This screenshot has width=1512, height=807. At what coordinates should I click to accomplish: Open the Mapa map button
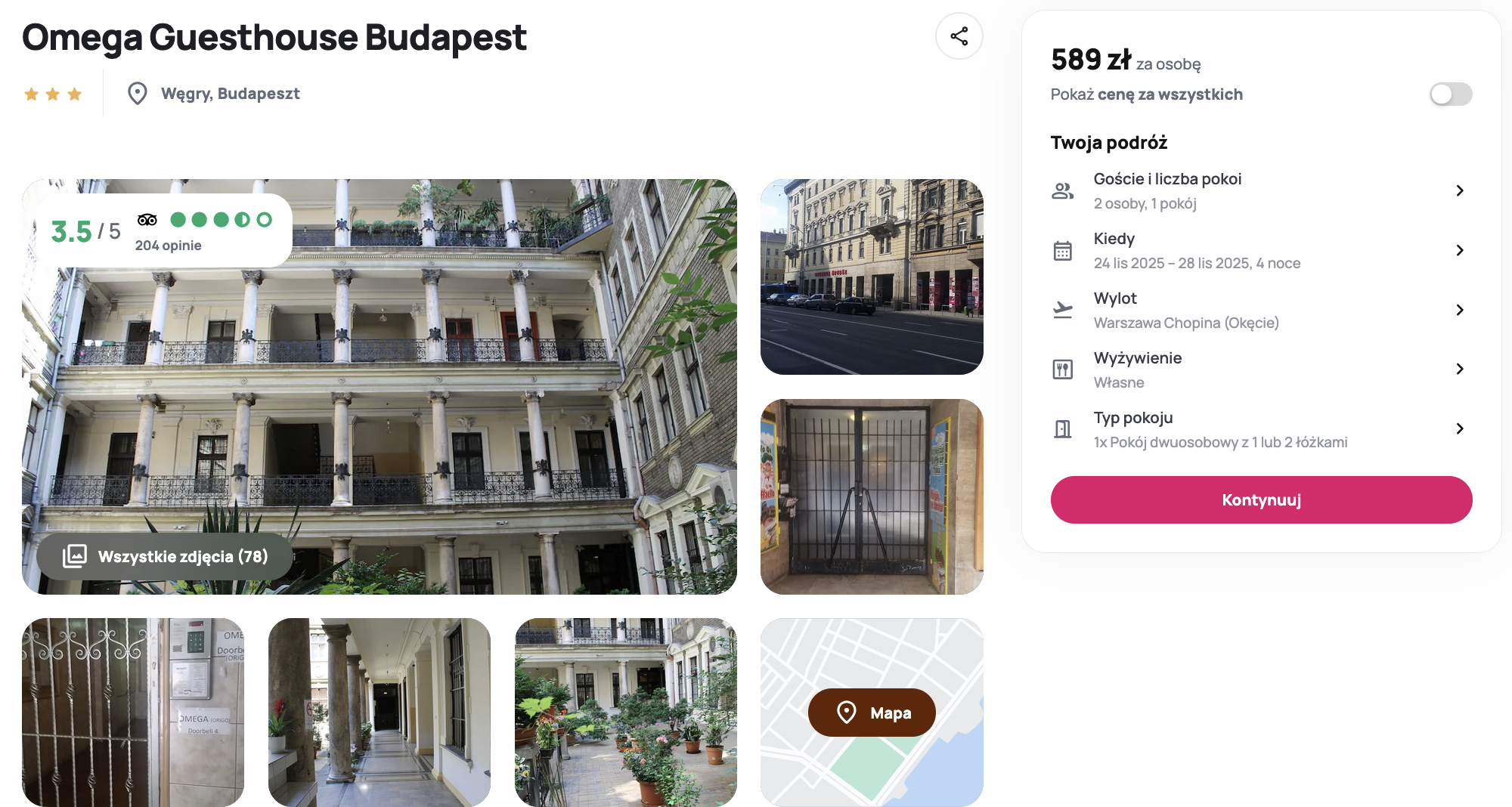coord(872,713)
